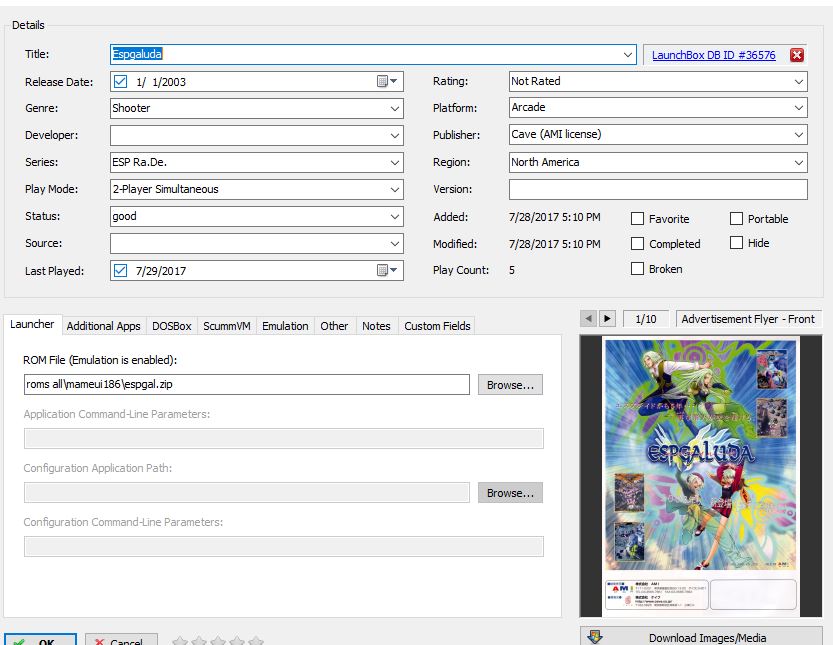Open the Last Played calendar picker
This screenshot has height=645, width=833.
tap(387, 270)
